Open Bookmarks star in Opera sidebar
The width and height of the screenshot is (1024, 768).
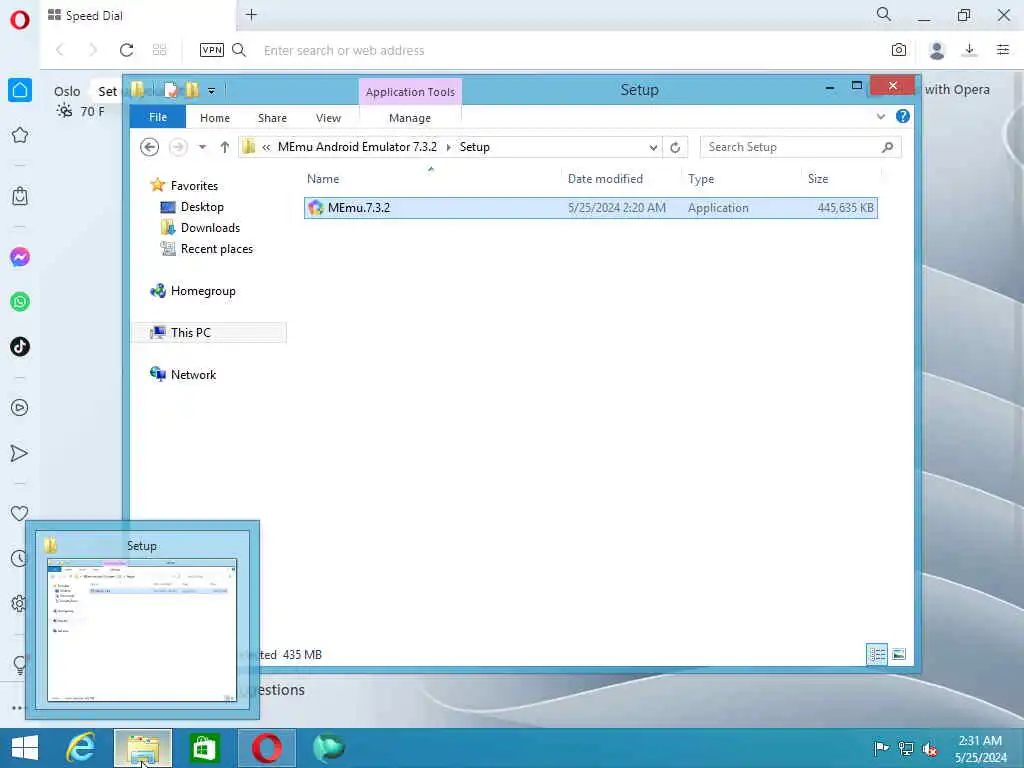pos(20,135)
